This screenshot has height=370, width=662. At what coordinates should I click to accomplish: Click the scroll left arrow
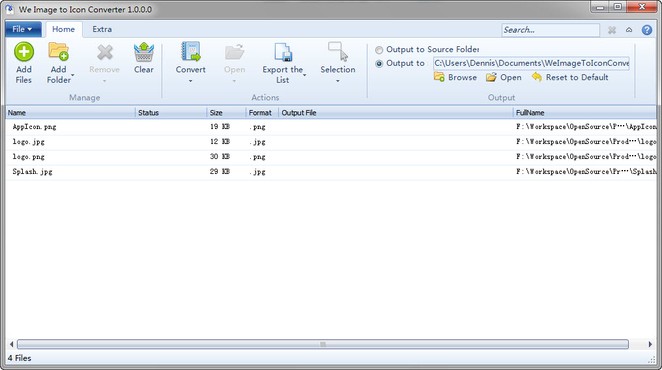click(11, 344)
